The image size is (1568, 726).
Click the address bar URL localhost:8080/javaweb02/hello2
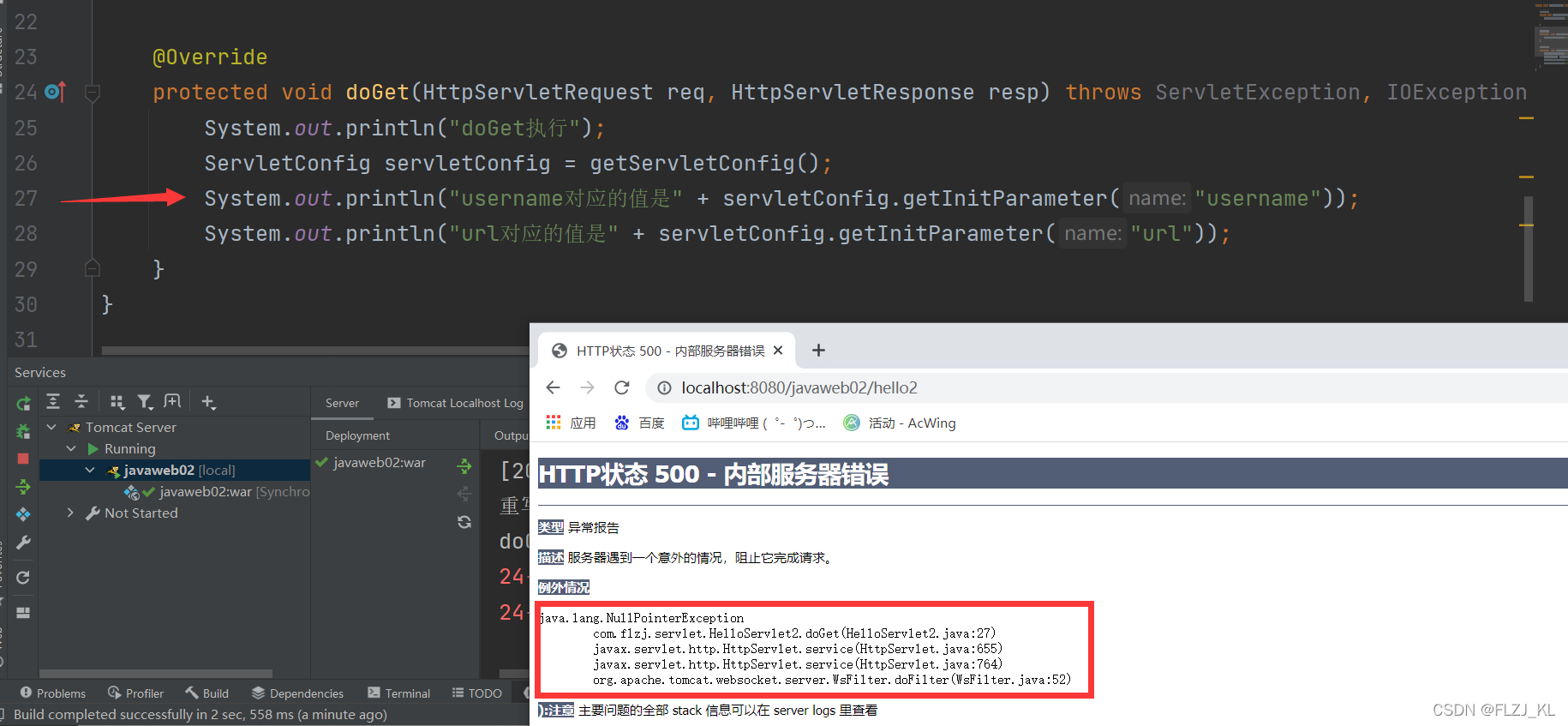(799, 388)
